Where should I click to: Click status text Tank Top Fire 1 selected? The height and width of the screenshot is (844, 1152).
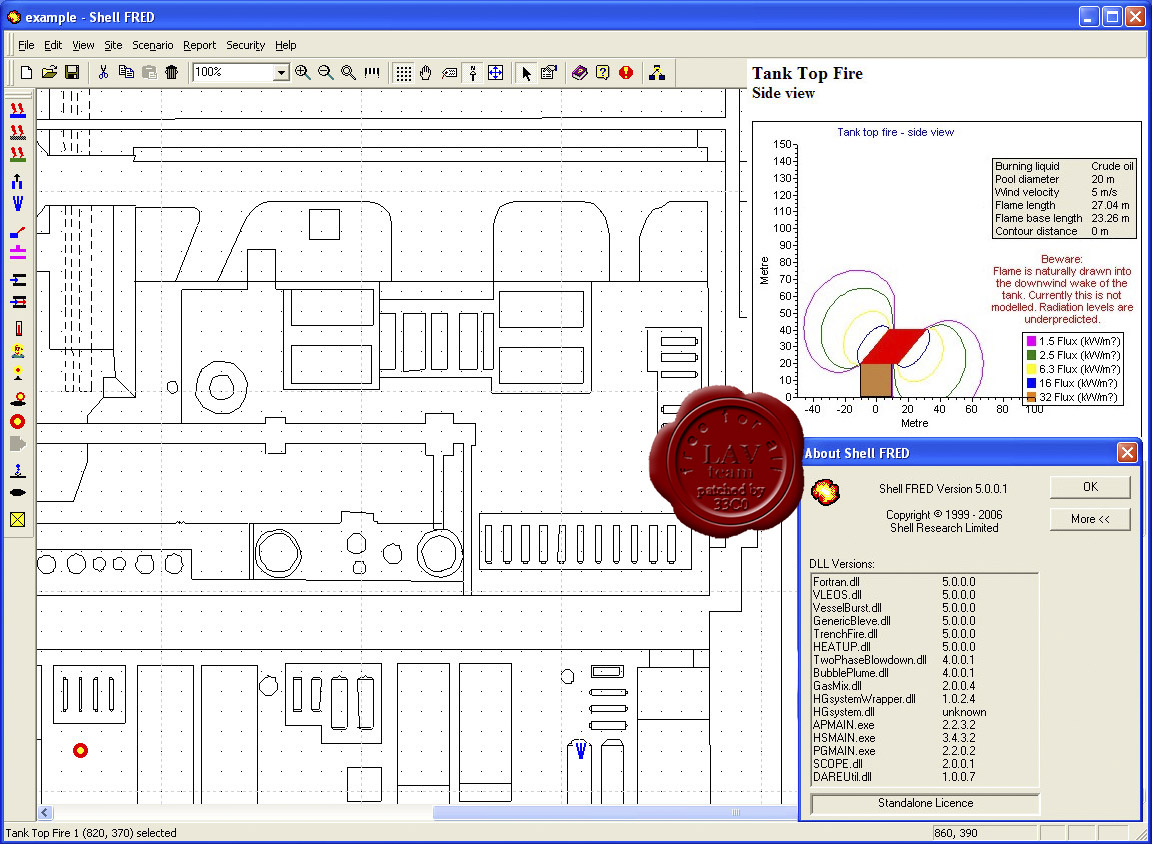pos(91,833)
